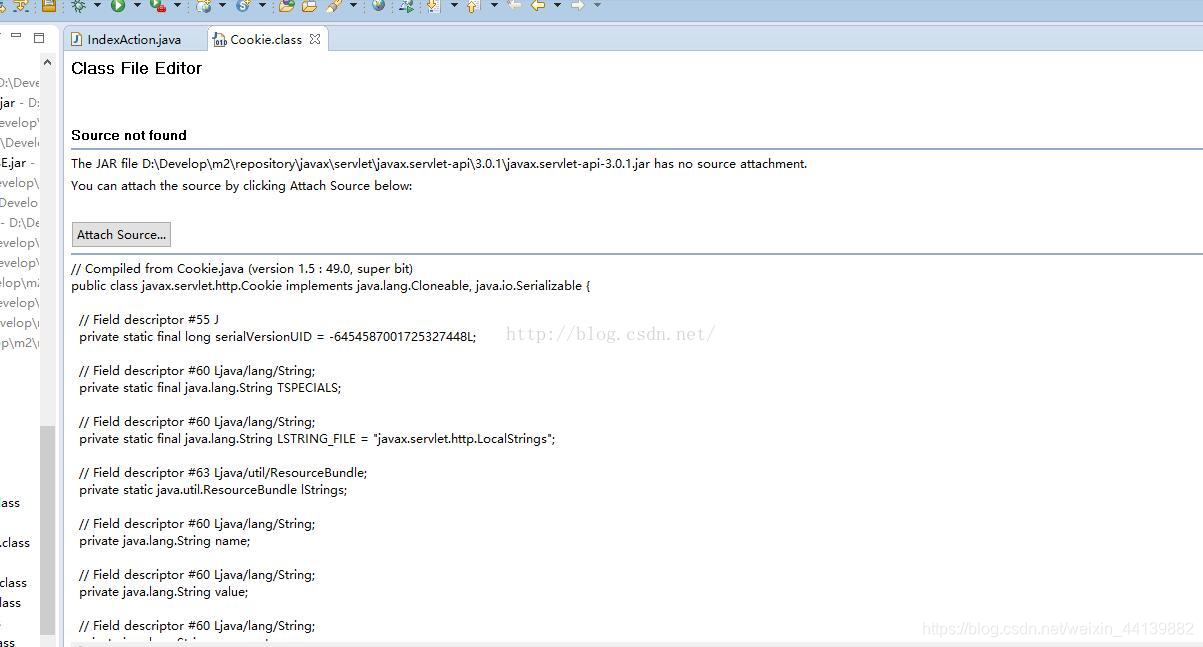Click Run External Tools icon with red toolbox
Viewport: 1203px width, 647px height.
tap(157, 5)
